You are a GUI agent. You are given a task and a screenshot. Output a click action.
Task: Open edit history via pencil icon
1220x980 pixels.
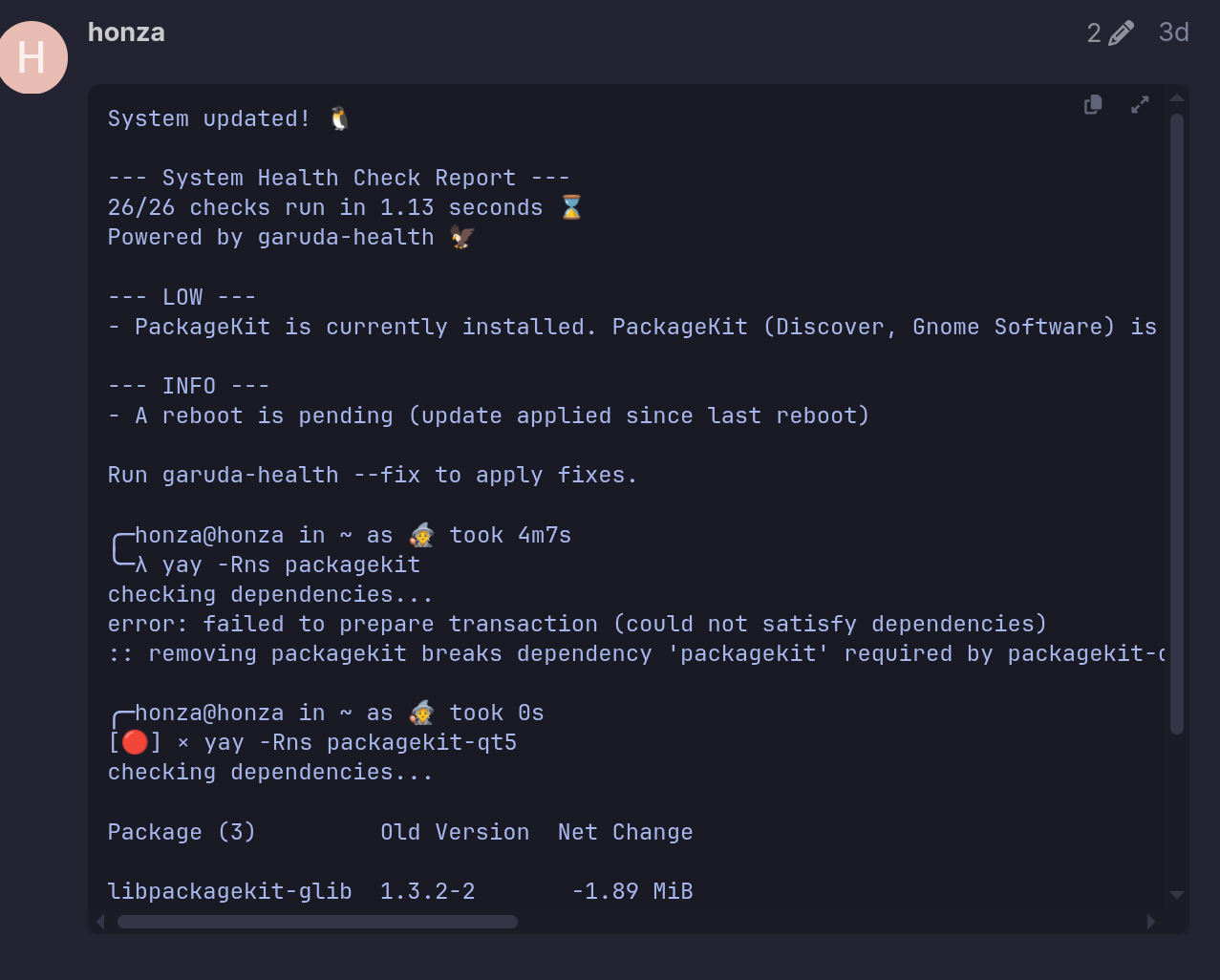(1122, 33)
